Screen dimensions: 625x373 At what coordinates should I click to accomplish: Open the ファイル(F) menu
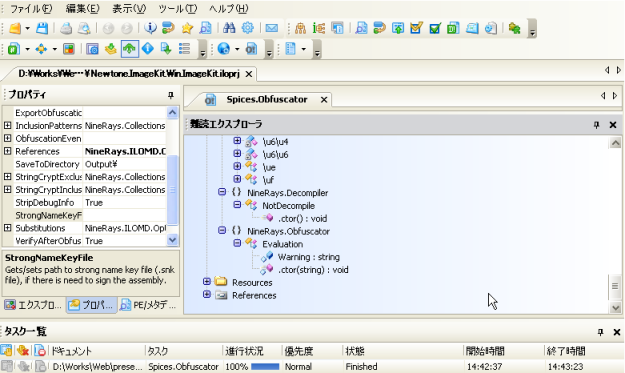[x=31, y=8]
